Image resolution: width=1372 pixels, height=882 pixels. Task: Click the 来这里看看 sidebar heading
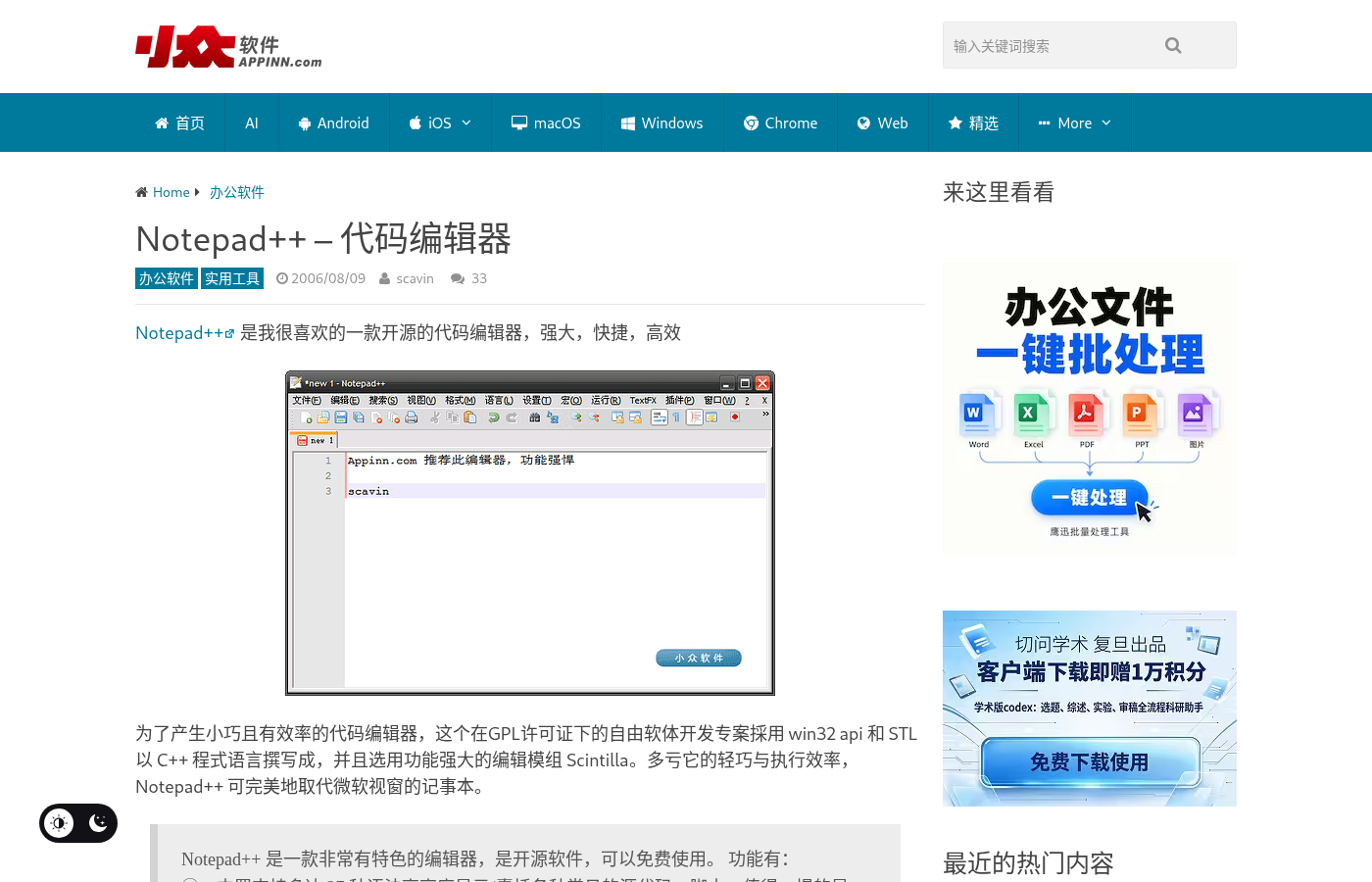pyautogui.click(x=999, y=192)
